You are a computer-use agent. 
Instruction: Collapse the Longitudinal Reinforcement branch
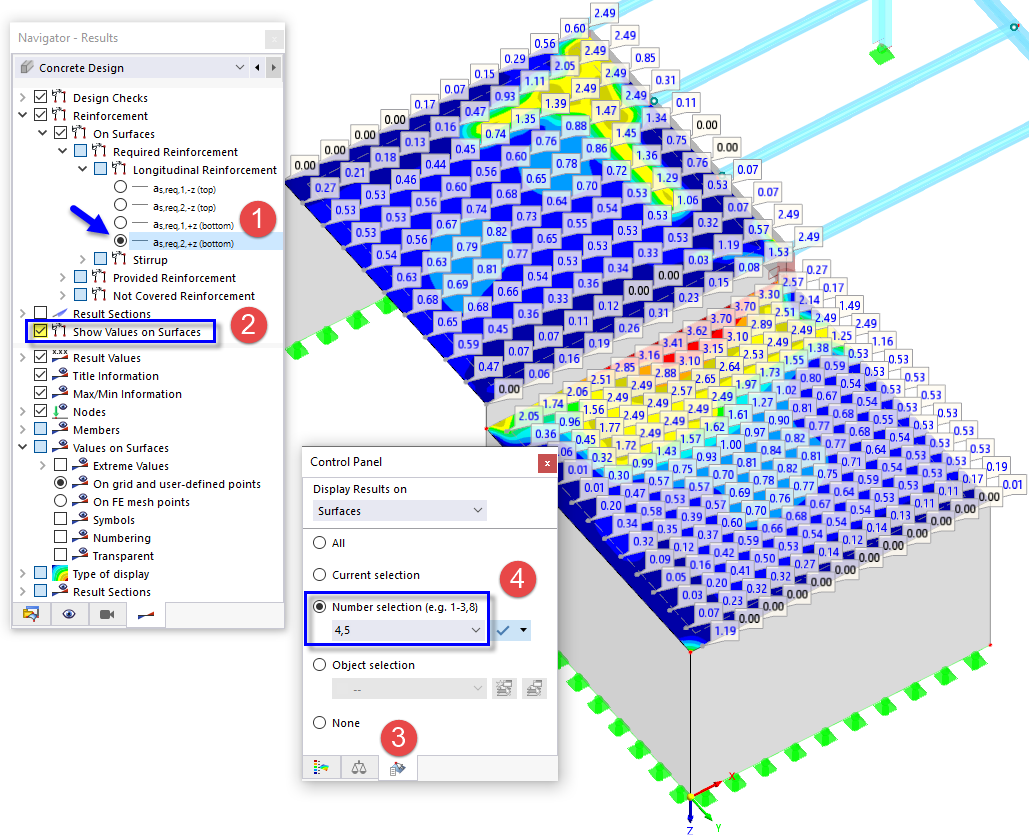(82, 168)
